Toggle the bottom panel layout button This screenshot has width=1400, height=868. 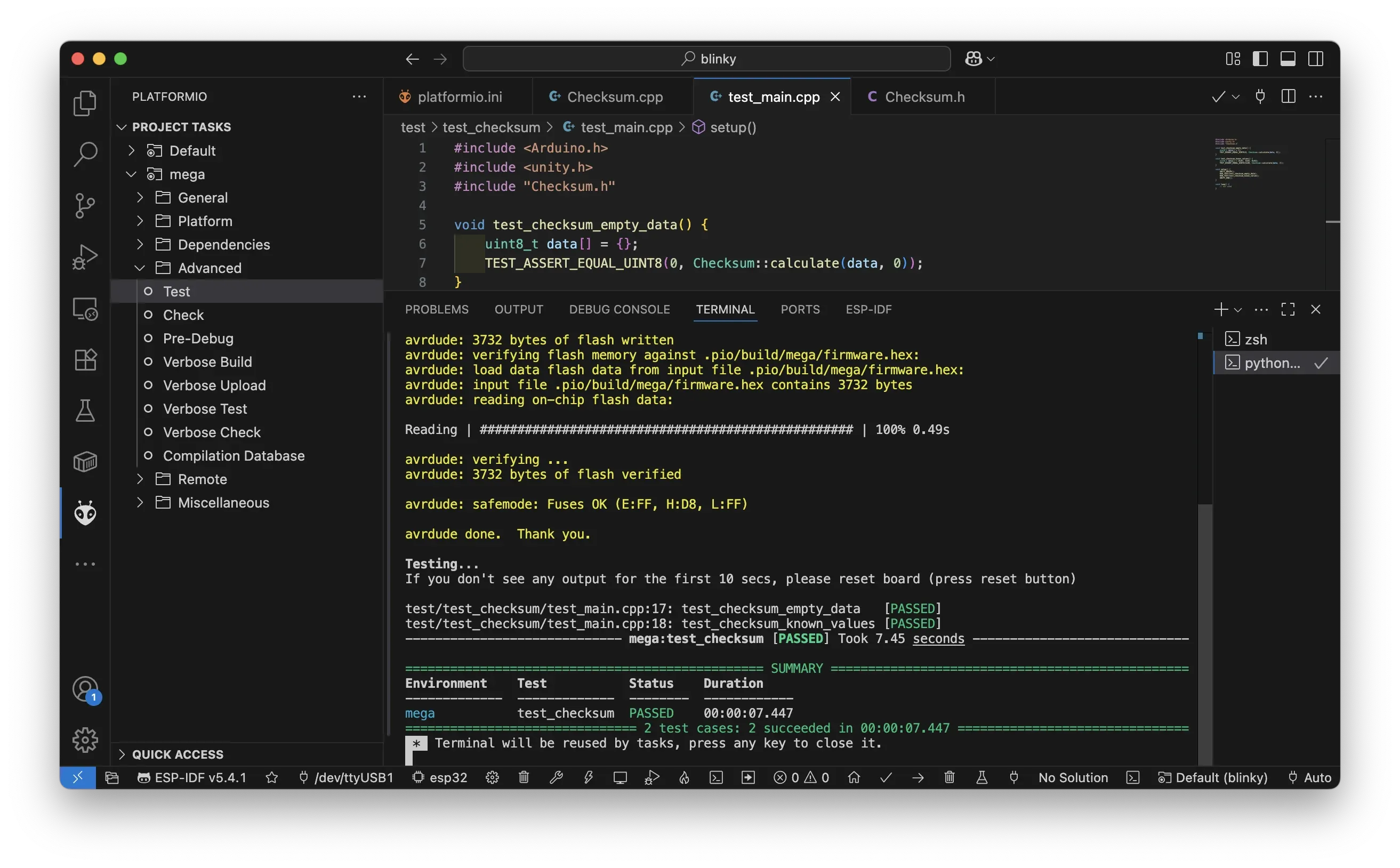pos(1288,59)
